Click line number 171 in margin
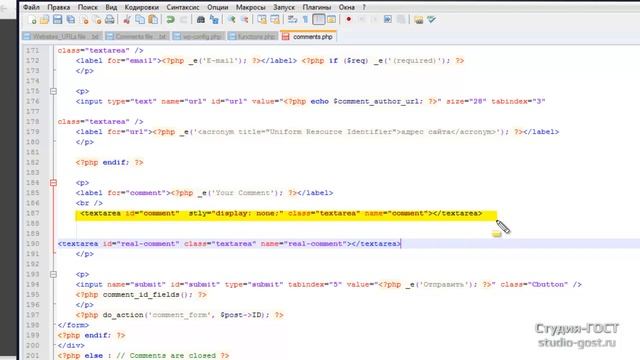 [x=32, y=50]
